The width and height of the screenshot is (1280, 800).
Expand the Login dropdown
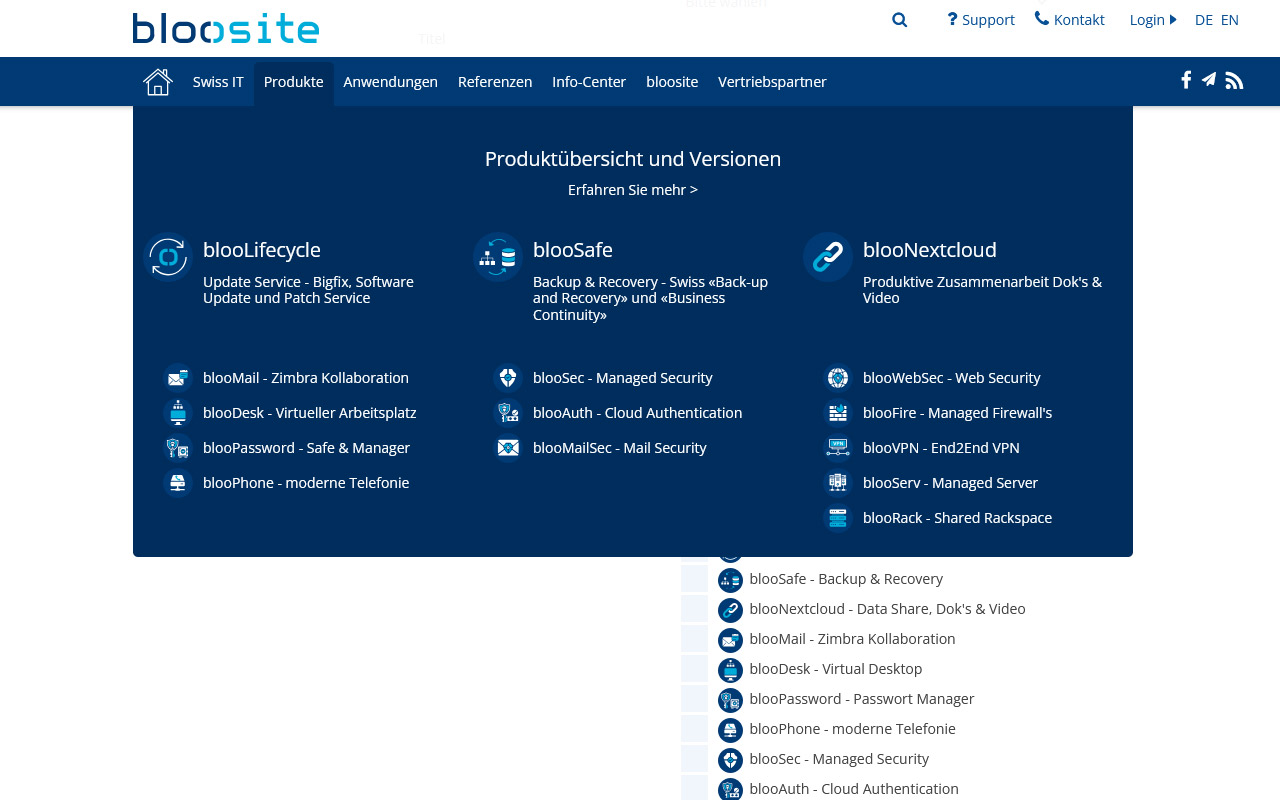tap(1152, 20)
